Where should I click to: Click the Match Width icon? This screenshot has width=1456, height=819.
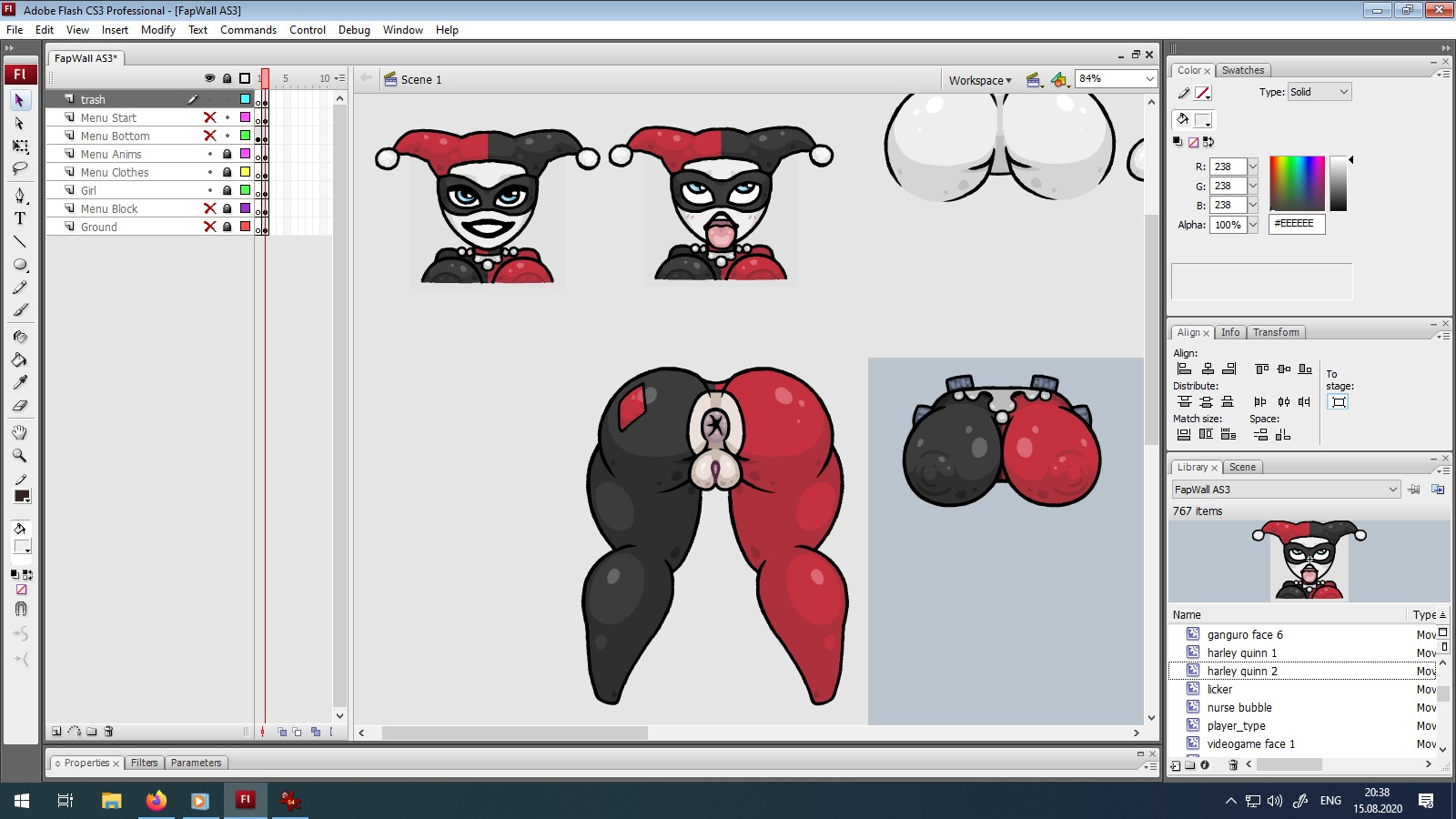coord(1184,434)
